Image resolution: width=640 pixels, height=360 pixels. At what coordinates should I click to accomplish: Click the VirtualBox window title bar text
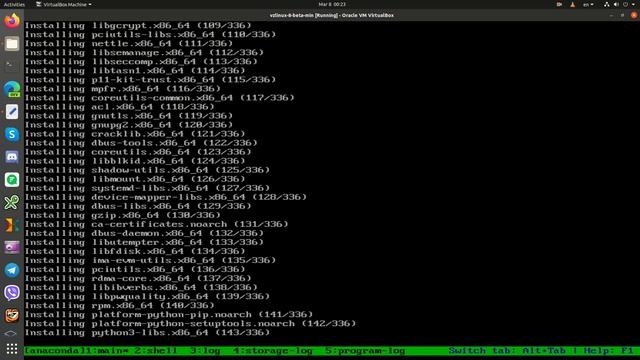[331, 16]
